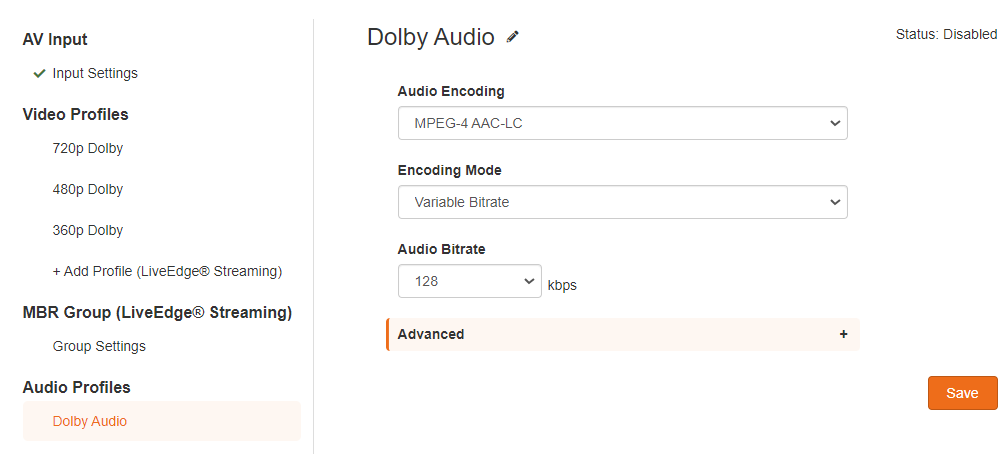Viewport: 1008px width, 454px height.
Task: Open the Audio Encoding dropdown
Action: 622,123
